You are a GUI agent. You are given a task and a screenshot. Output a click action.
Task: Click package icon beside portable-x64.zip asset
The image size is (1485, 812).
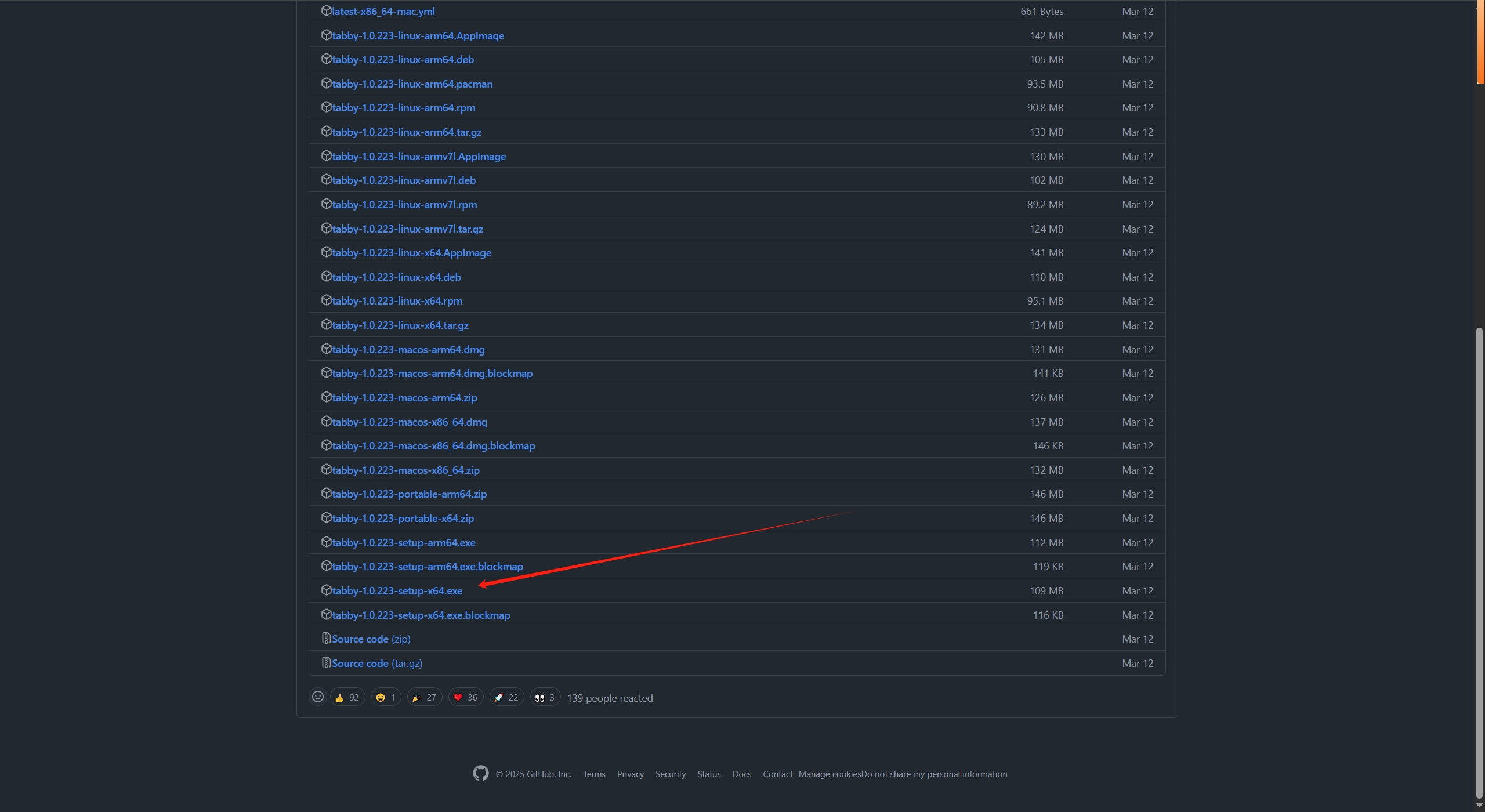(326, 518)
